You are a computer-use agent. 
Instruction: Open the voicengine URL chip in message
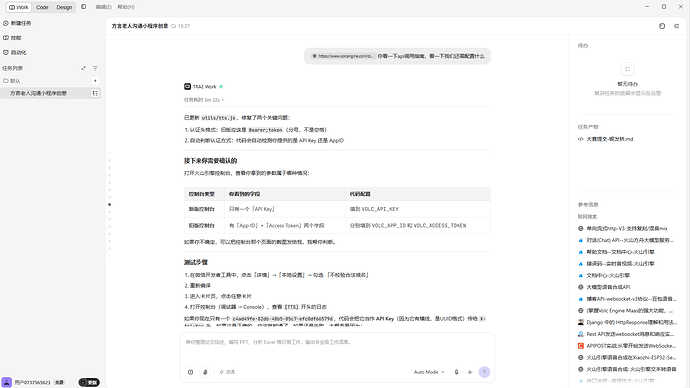tap(343, 56)
